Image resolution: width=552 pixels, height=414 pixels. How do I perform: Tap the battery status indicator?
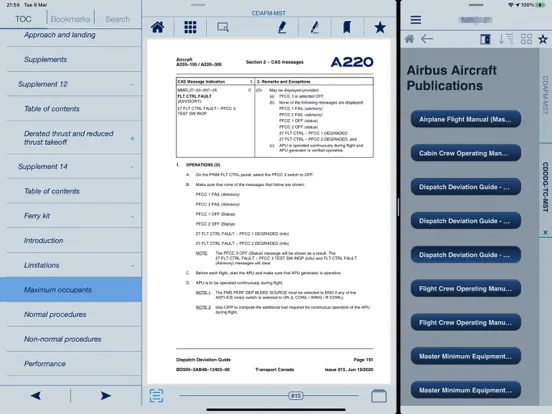point(540,5)
